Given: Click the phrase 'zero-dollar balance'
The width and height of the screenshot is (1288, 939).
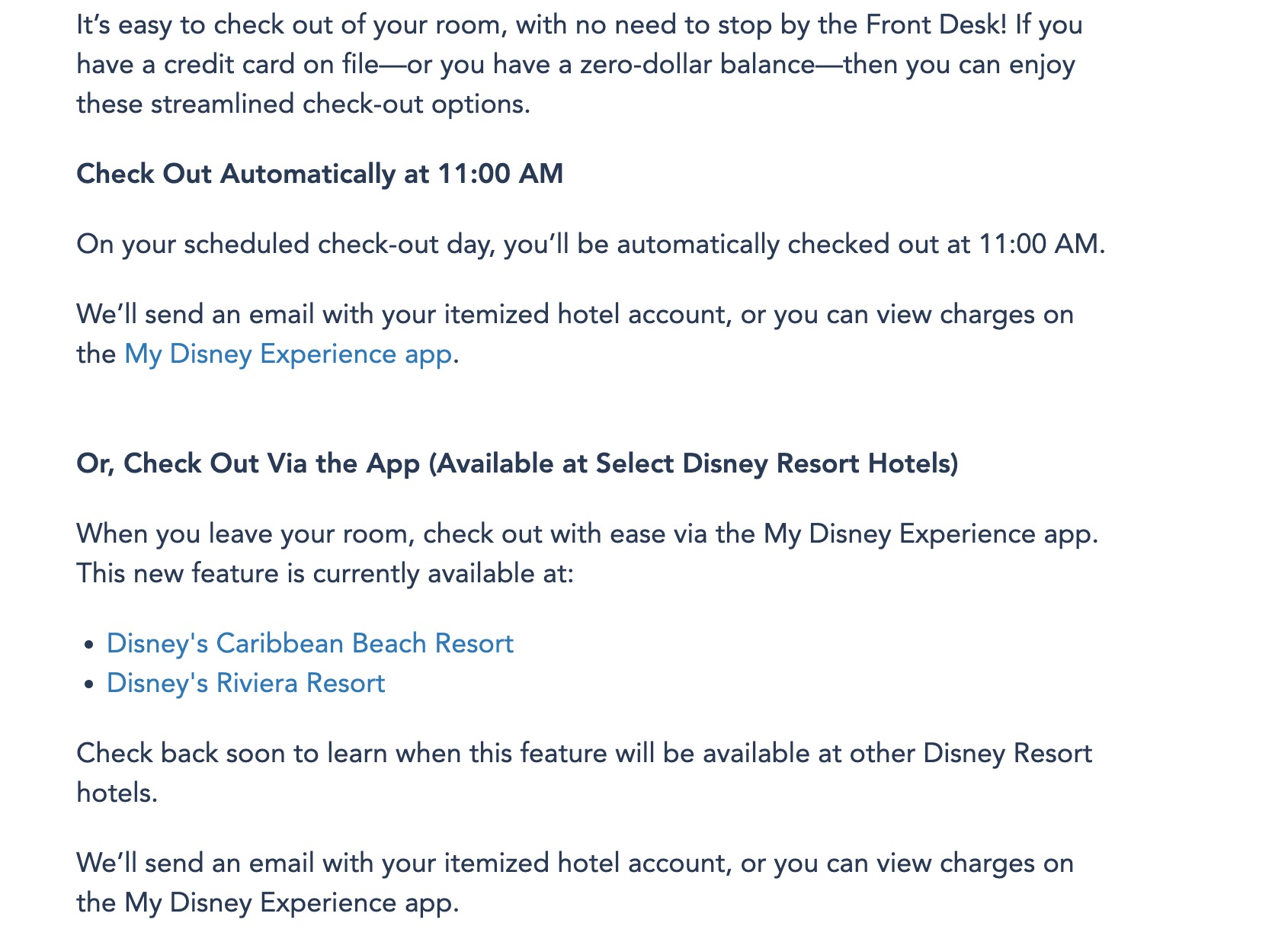Looking at the screenshot, I should coord(697,65).
